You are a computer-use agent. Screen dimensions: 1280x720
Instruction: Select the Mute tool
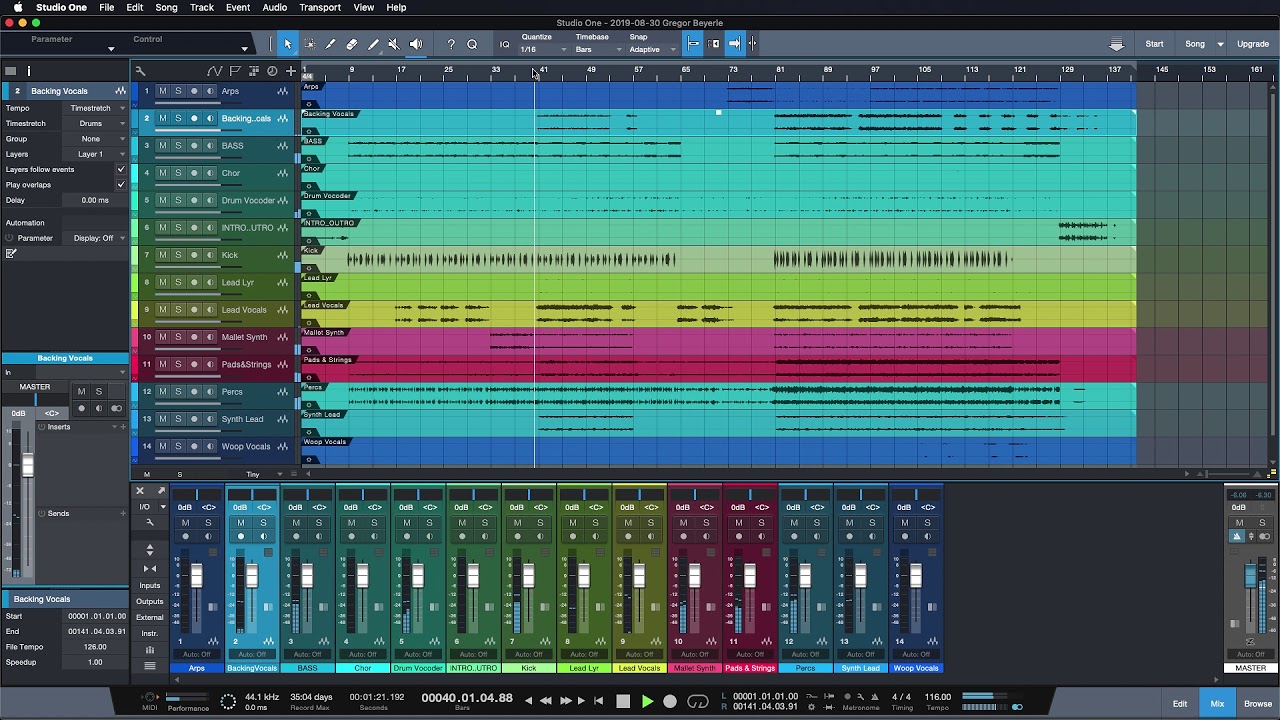click(394, 44)
